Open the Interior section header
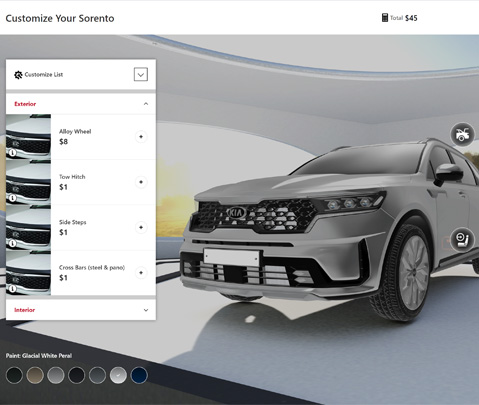 point(81,310)
